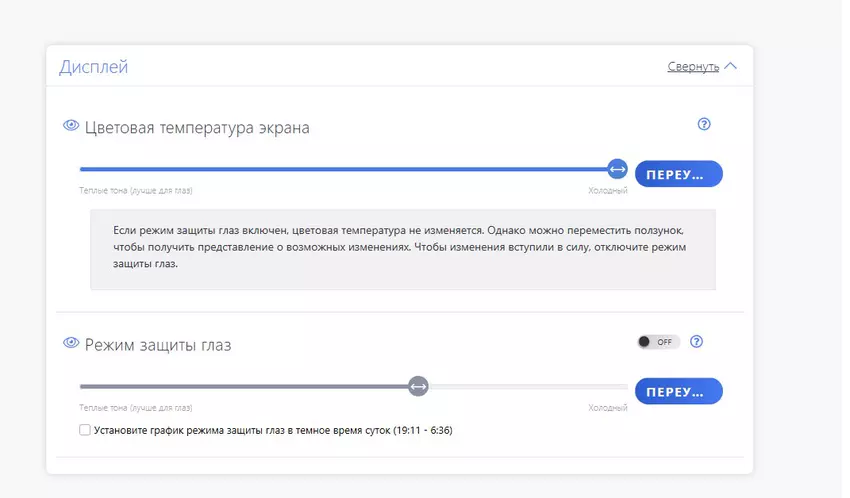This screenshot has height=498, width=850.
Task: Click the color temperature slider handle
Action: pos(617,170)
